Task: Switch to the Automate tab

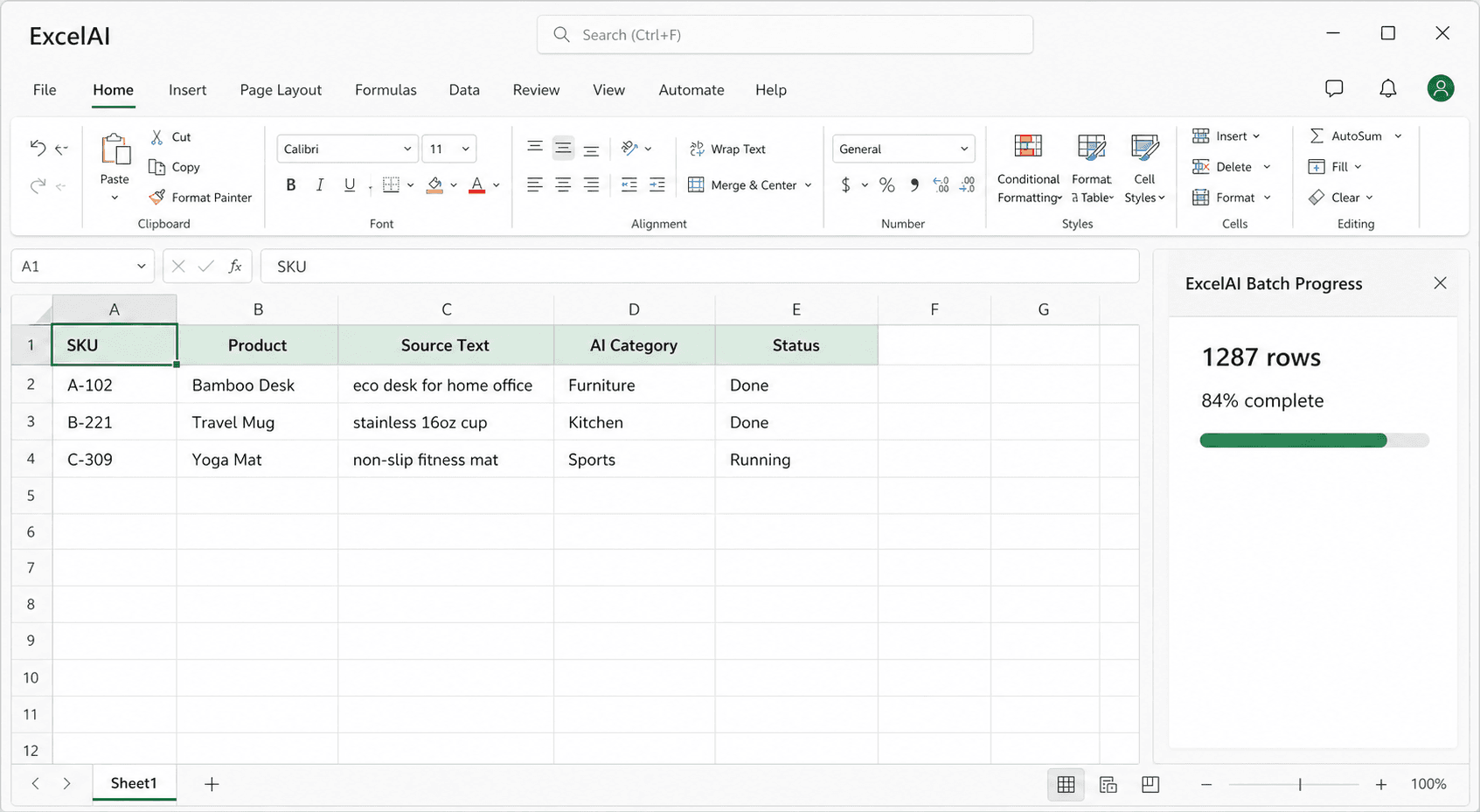Action: pos(691,90)
